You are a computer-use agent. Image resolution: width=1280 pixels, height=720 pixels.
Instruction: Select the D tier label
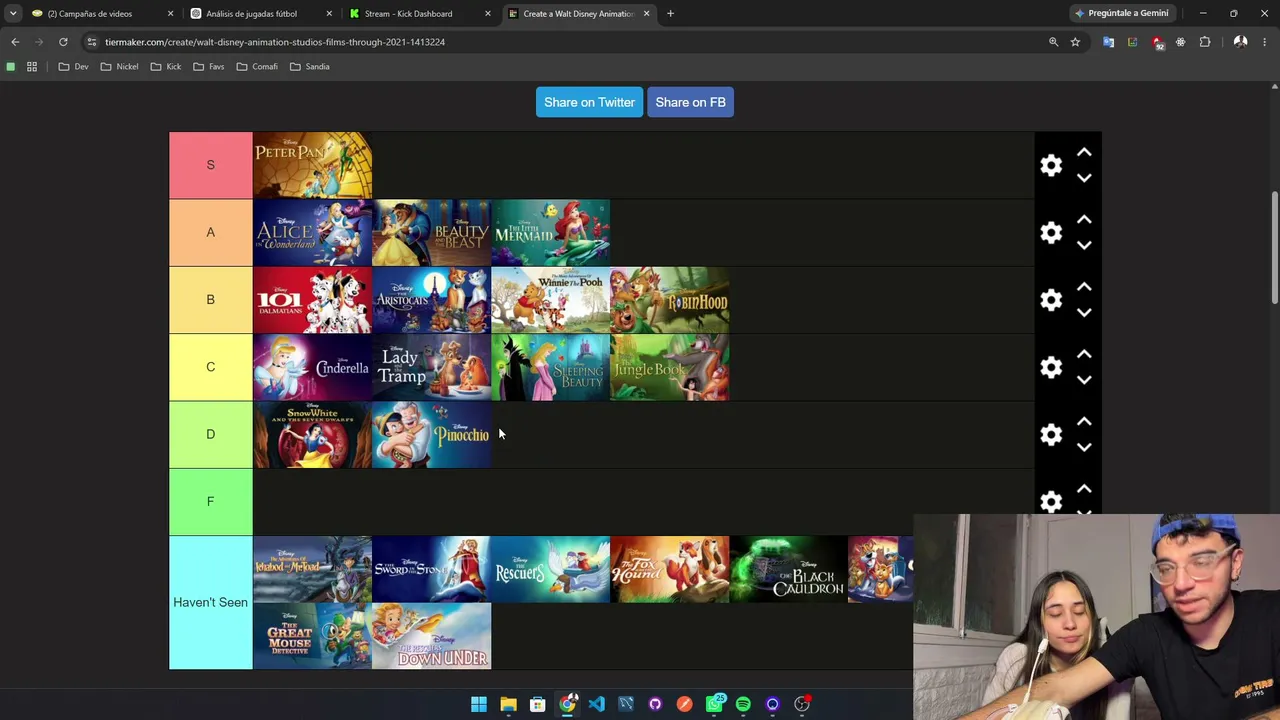tap(210, 434)
